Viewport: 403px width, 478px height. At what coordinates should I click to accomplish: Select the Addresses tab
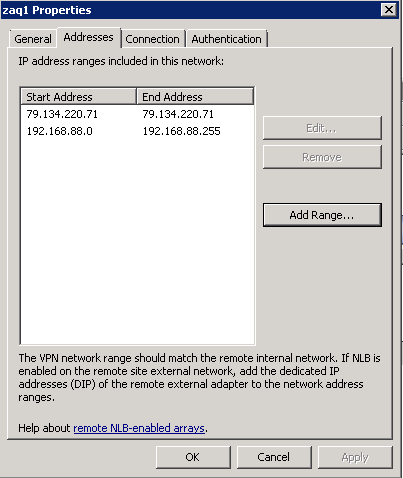(x=88, y=37)
